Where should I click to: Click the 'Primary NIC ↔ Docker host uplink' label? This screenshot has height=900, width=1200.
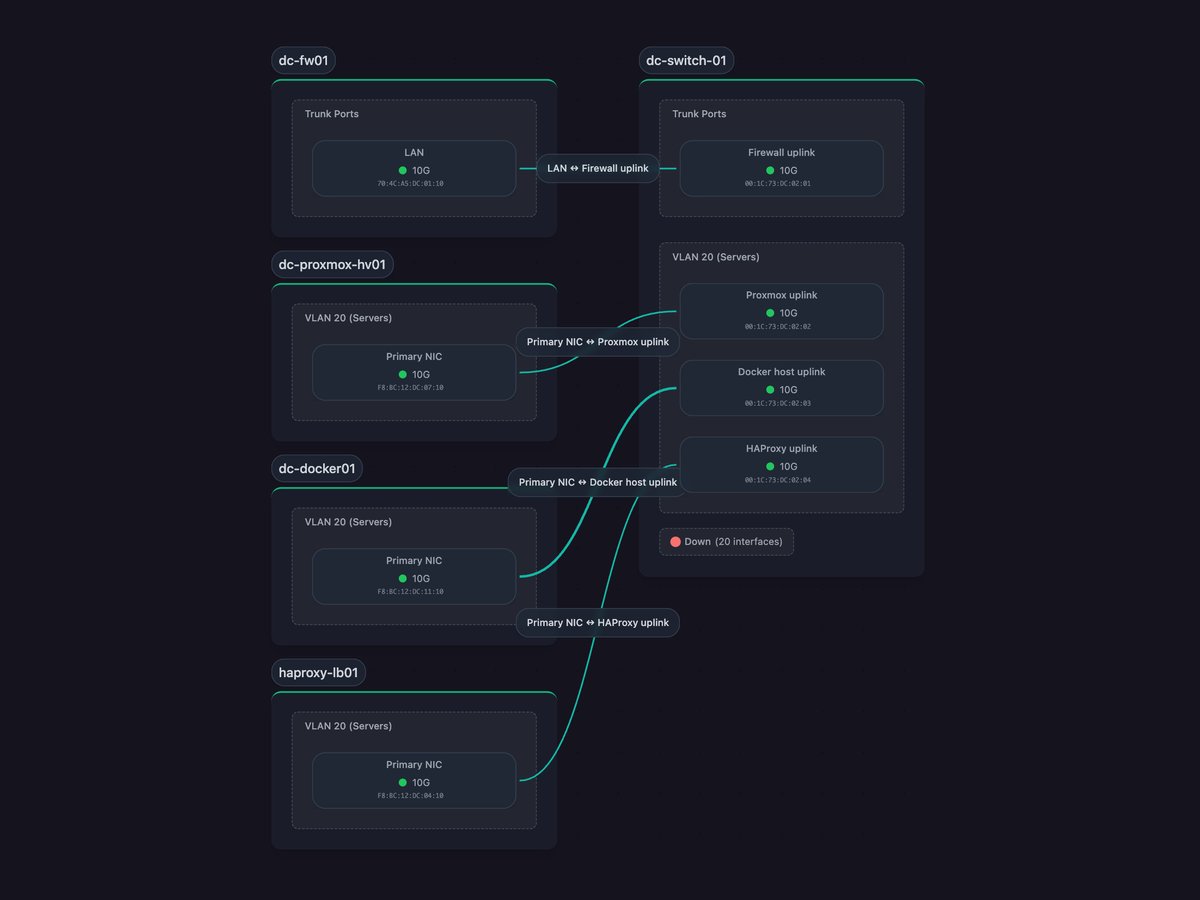598,482
